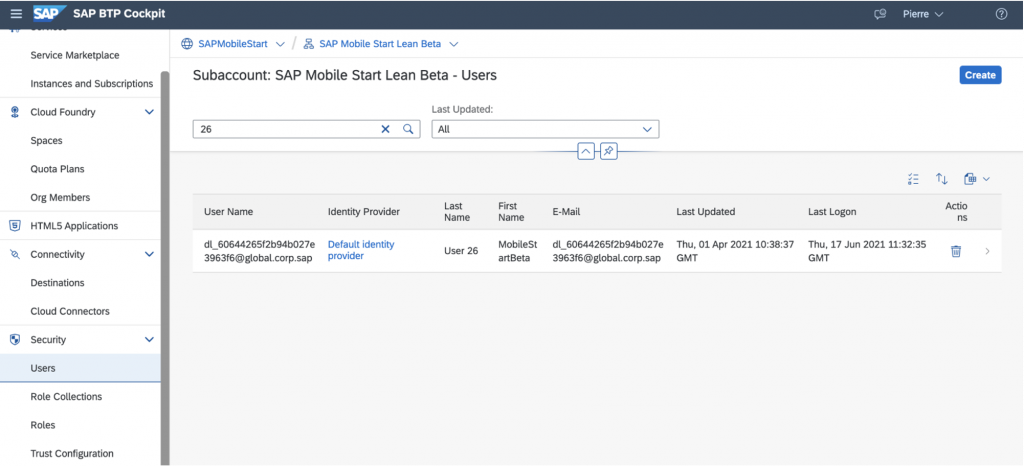The width and height of the screenshot is (1024, 466).
Task: Click the globe icon beside SAPMobileStart
Action: coord(187,44)
